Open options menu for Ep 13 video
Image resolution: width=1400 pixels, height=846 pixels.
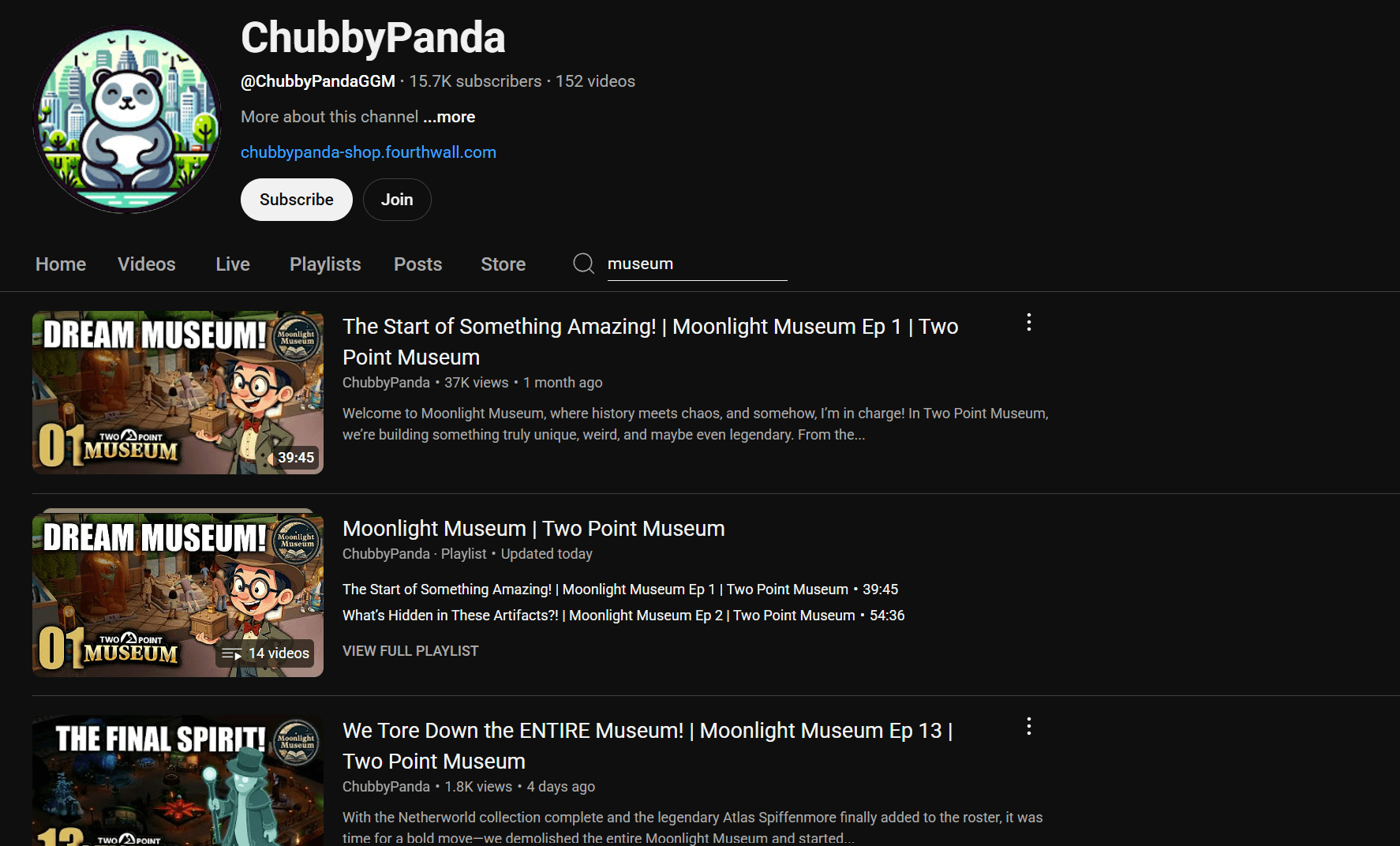click(x=1028, y=726)
